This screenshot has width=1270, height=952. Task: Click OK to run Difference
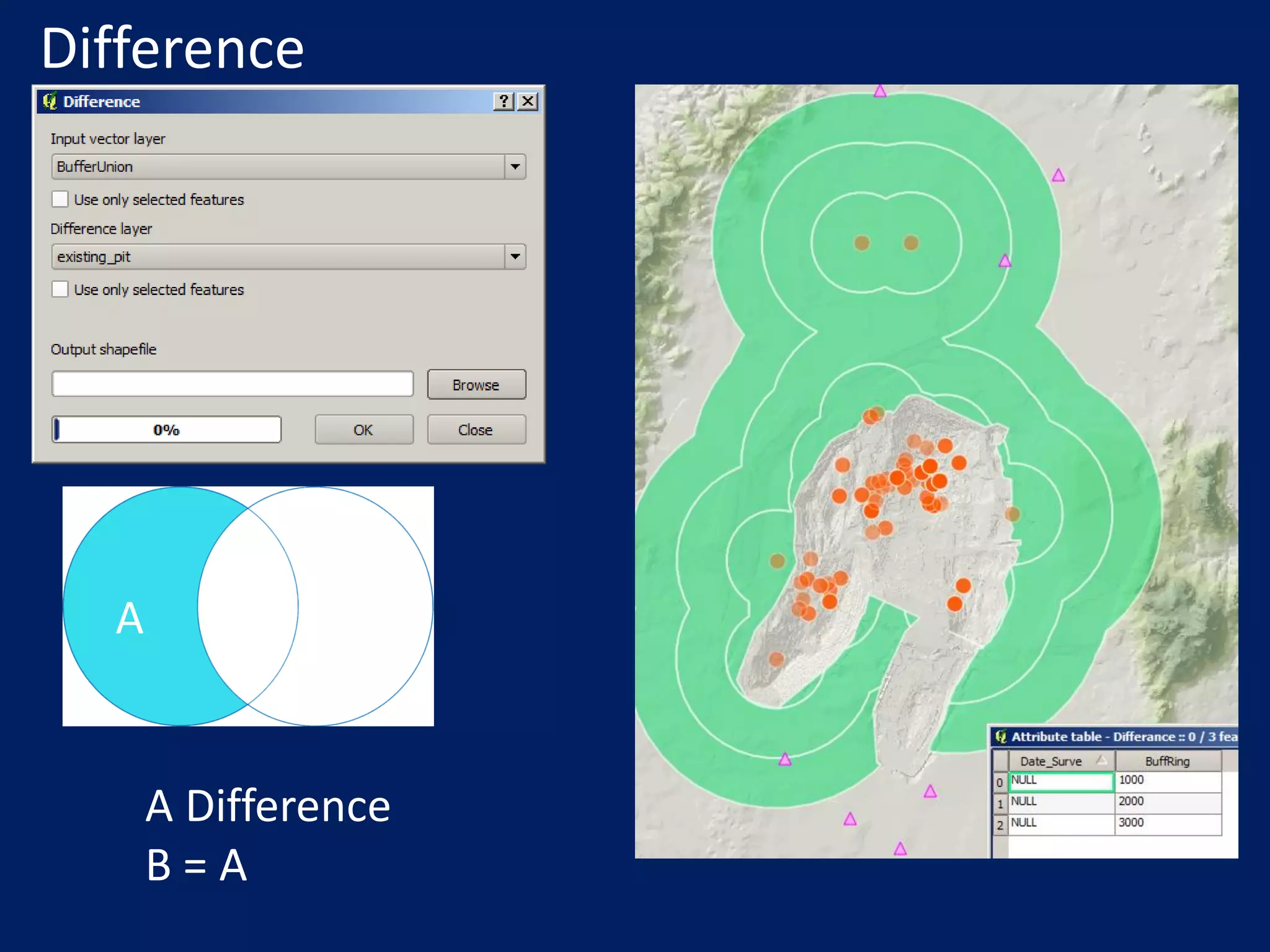[364, 430]
